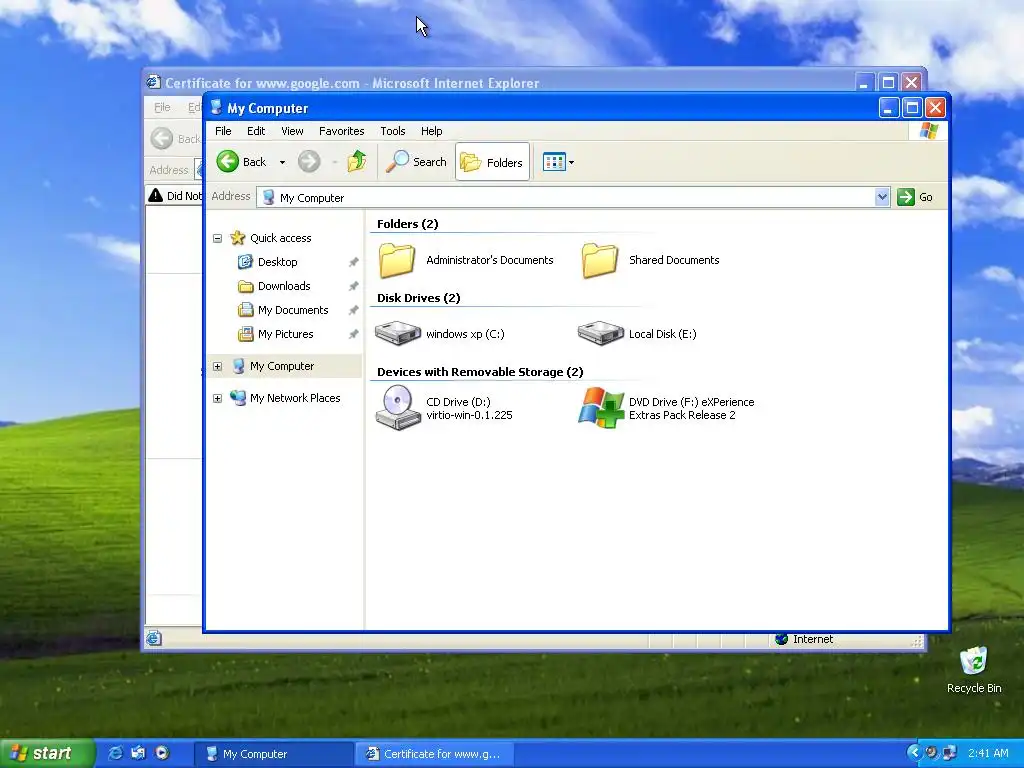This screenshot has width=1024, height=768.
Task: Select Administrator's Documents folder icon
Action: point(396,260)
